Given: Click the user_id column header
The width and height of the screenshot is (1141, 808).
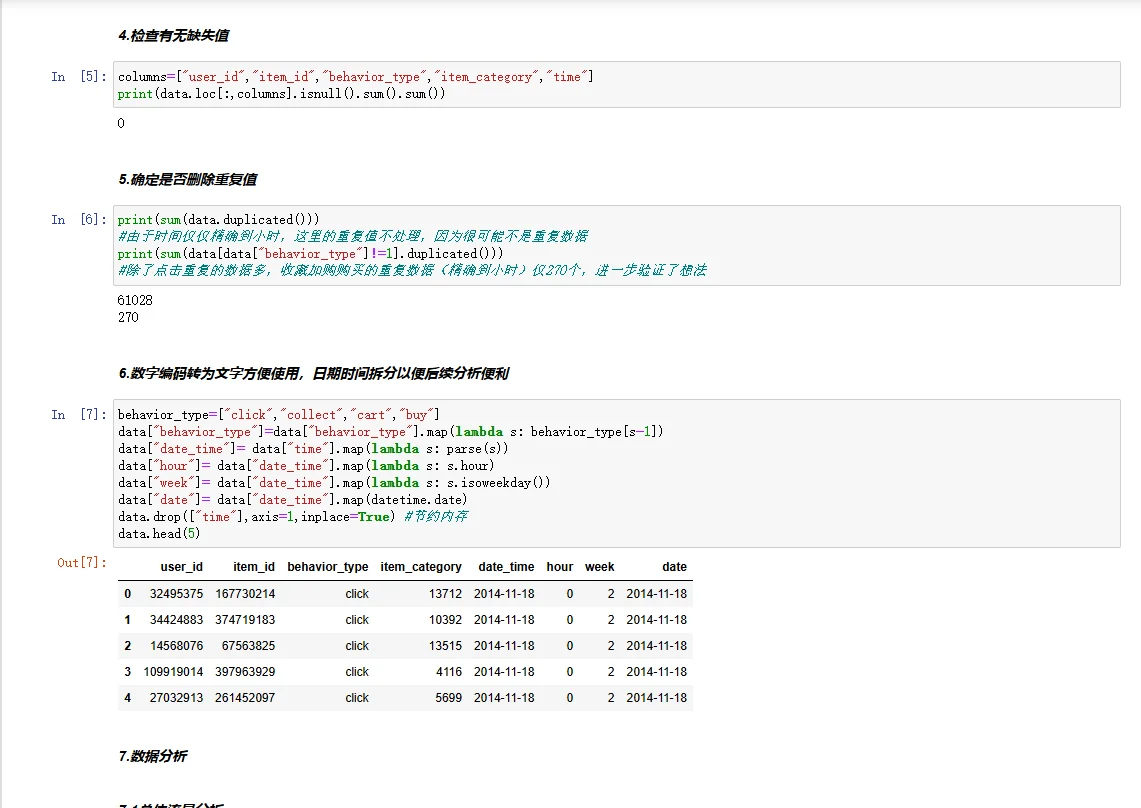Looking at the screenshot, I should (181, 566).
